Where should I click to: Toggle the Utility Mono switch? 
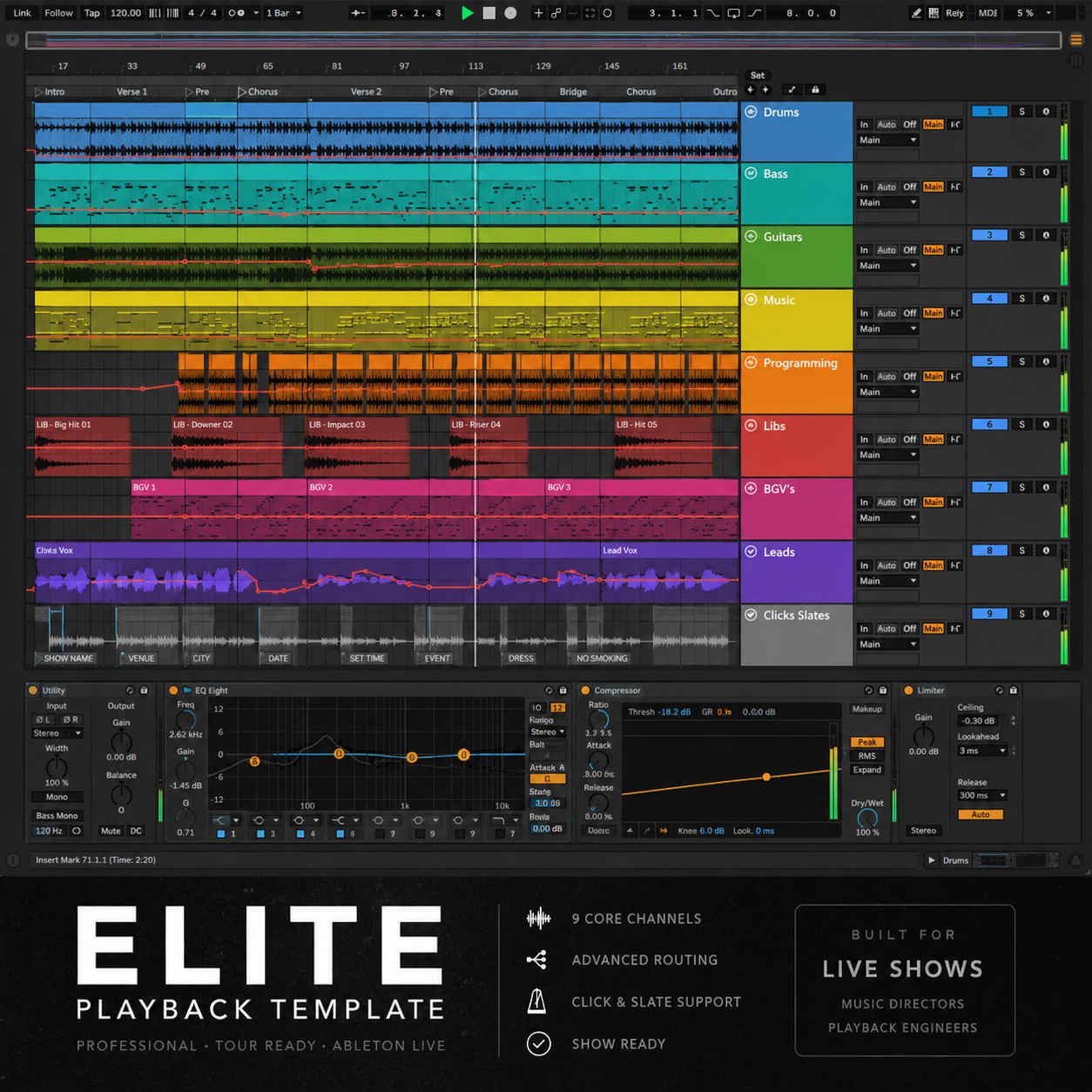[57, 797]
